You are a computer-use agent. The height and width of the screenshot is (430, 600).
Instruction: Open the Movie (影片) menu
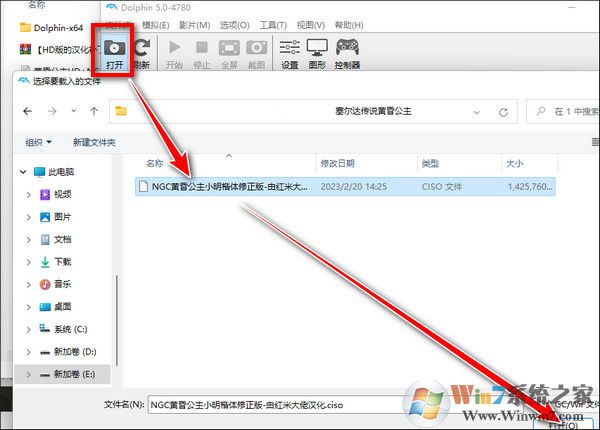(194, 25)
